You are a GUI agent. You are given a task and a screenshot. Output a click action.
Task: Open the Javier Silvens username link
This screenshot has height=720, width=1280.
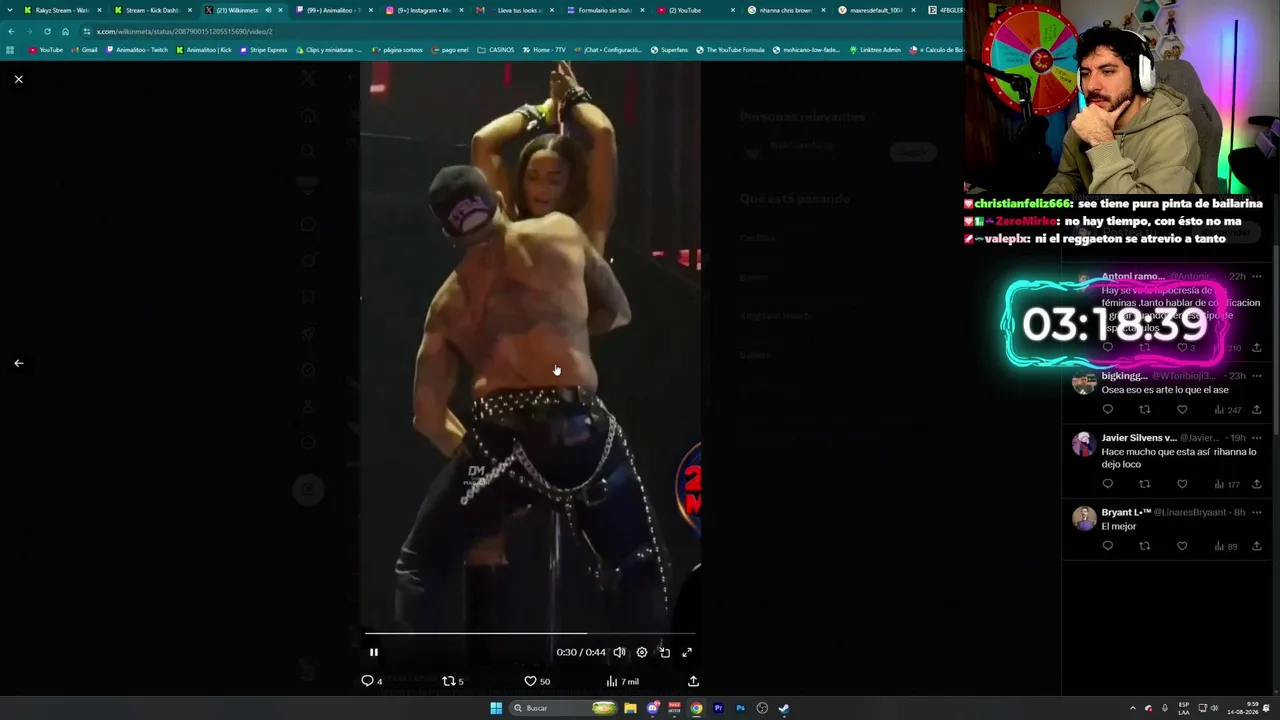1139,438
